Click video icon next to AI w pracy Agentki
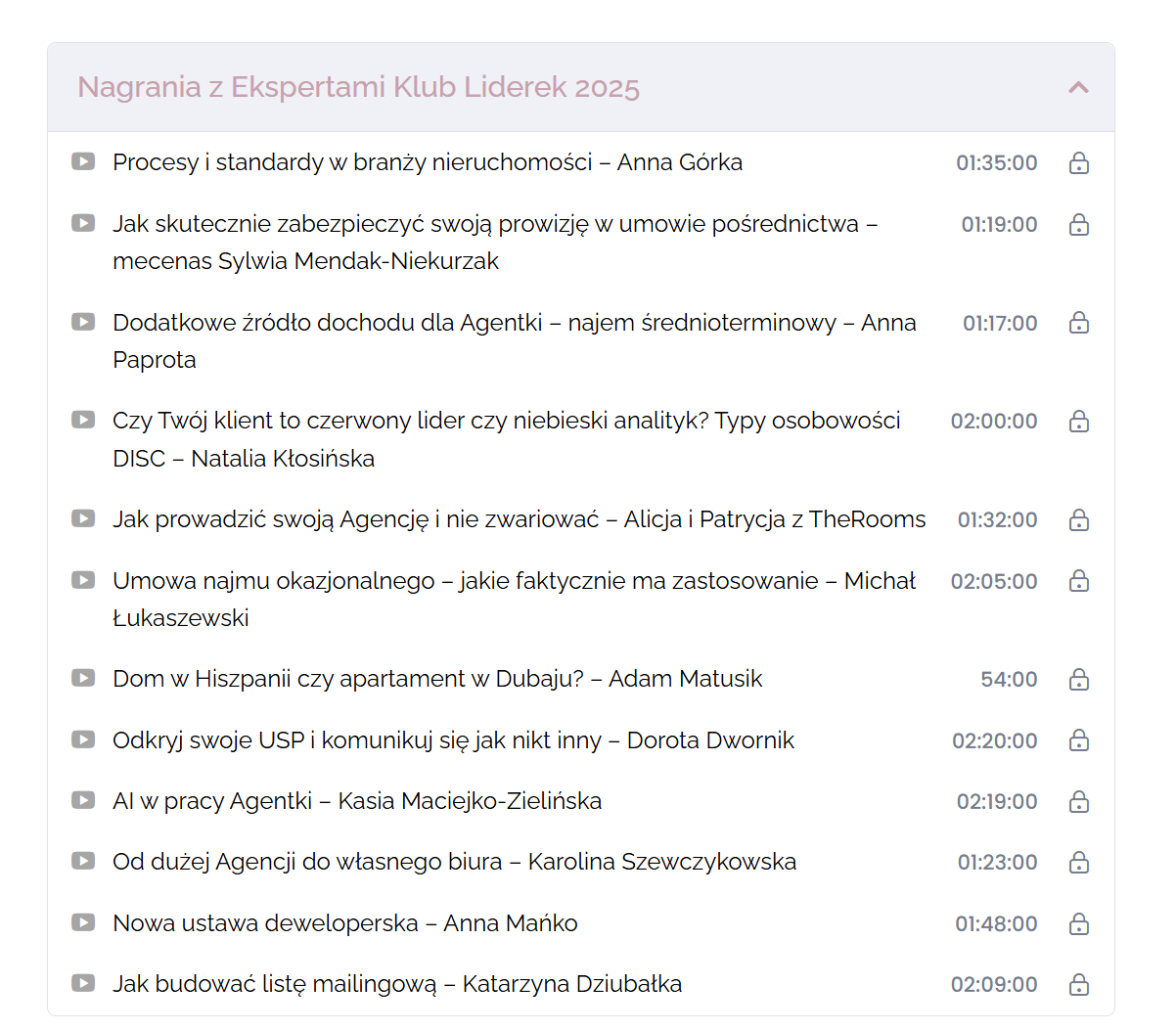Screen dimensions: 1176x1030 [x=83, y=800]
